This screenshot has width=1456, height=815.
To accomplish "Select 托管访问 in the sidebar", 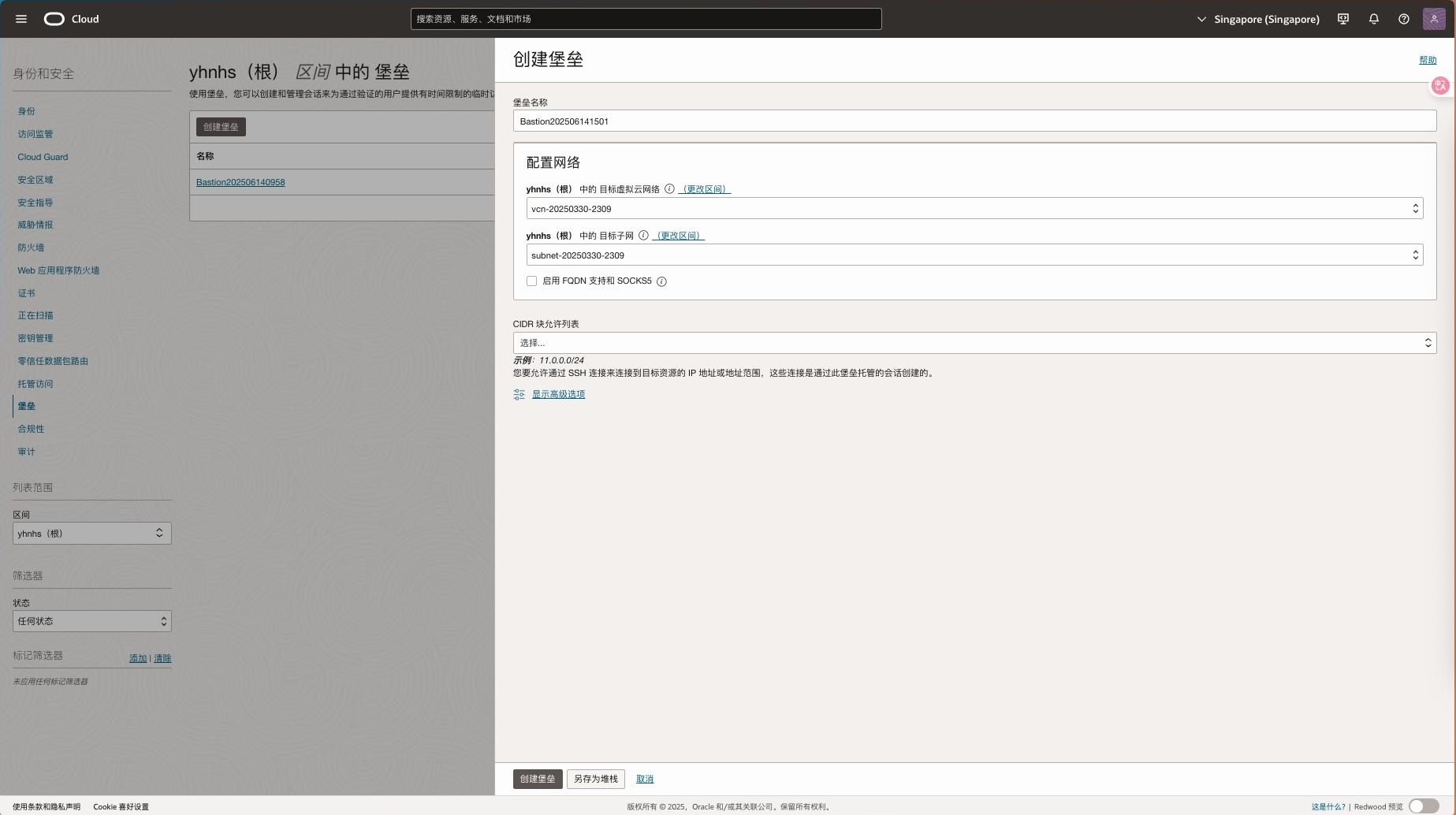I will pos(35,385).
